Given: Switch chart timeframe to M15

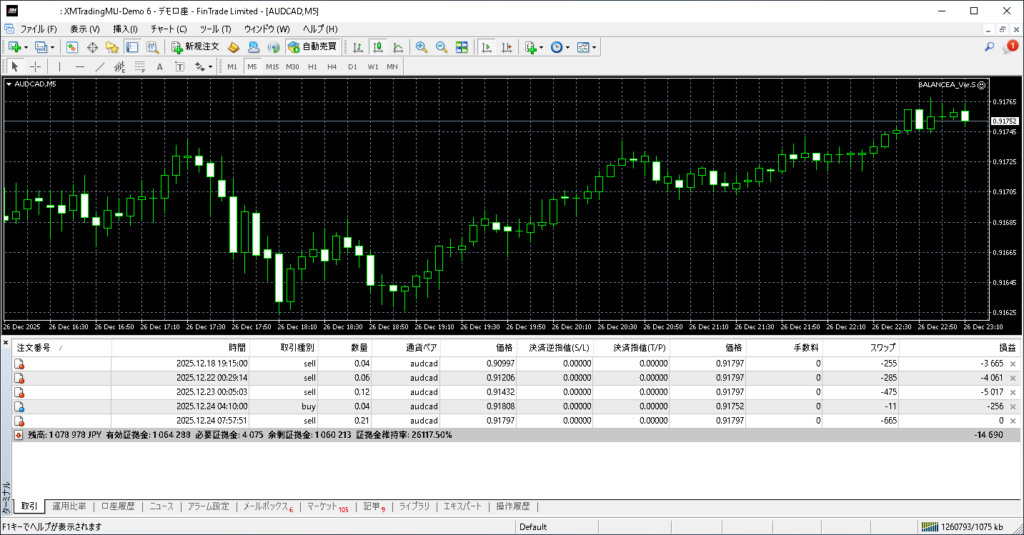Looking at the screenshot, I should tap(271, 67).
